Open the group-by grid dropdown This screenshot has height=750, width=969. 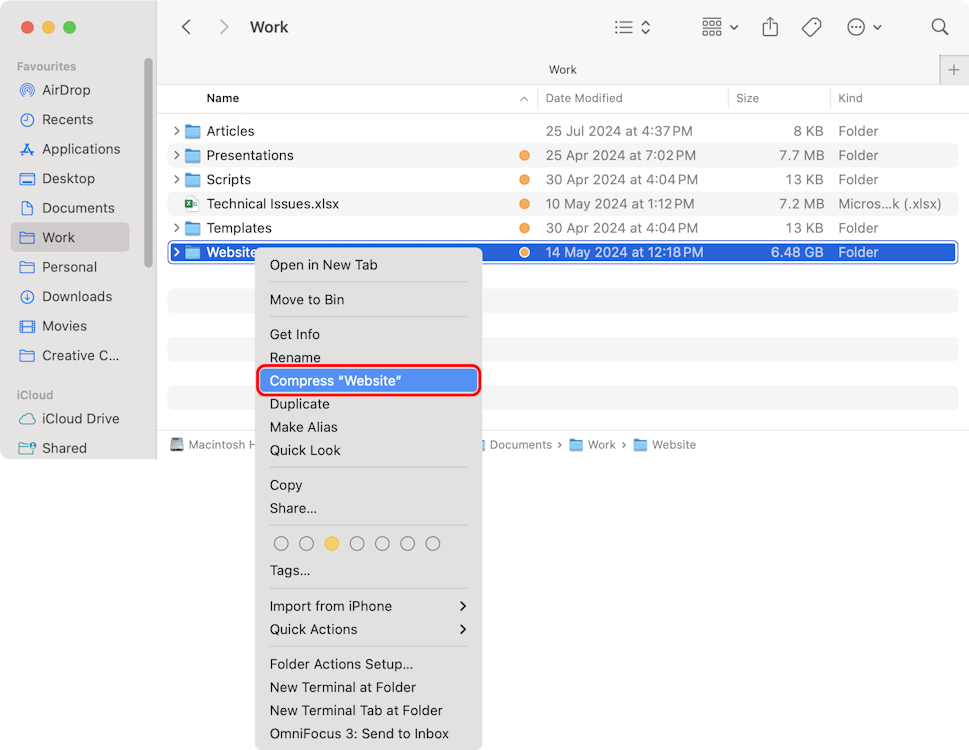[x=720, y=27]
